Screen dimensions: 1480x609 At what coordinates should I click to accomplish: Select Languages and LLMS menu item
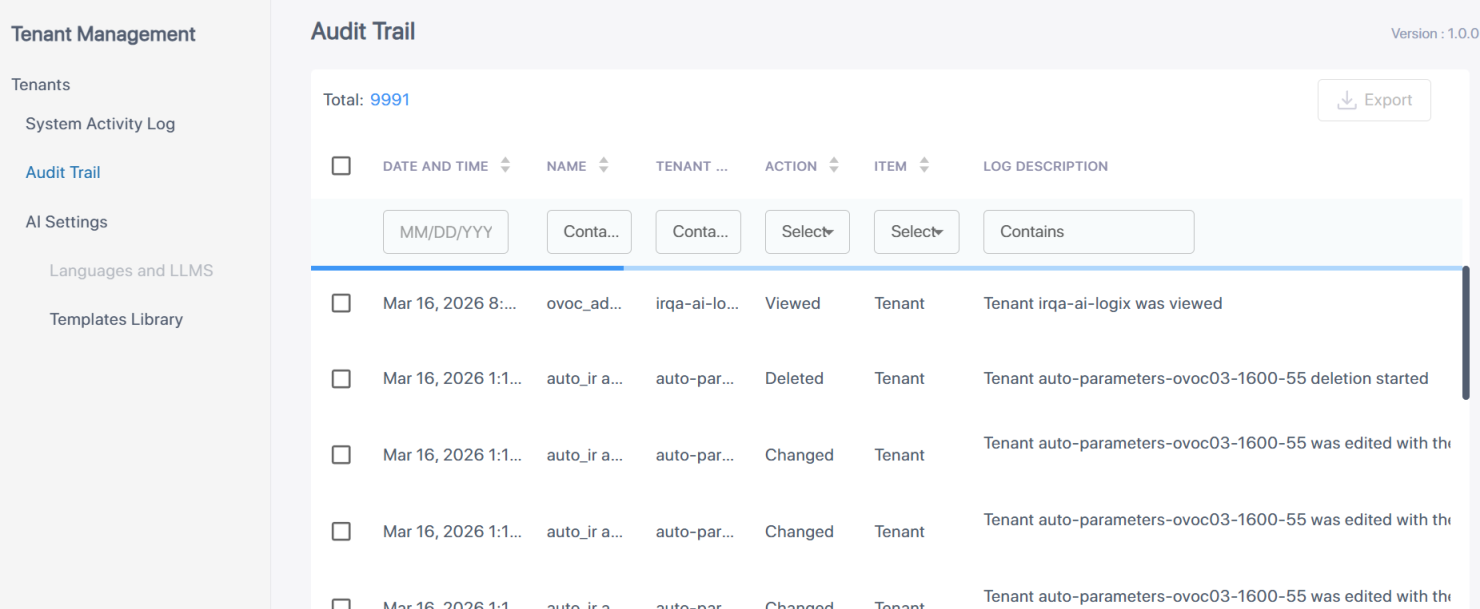click(x=131, y=270)
